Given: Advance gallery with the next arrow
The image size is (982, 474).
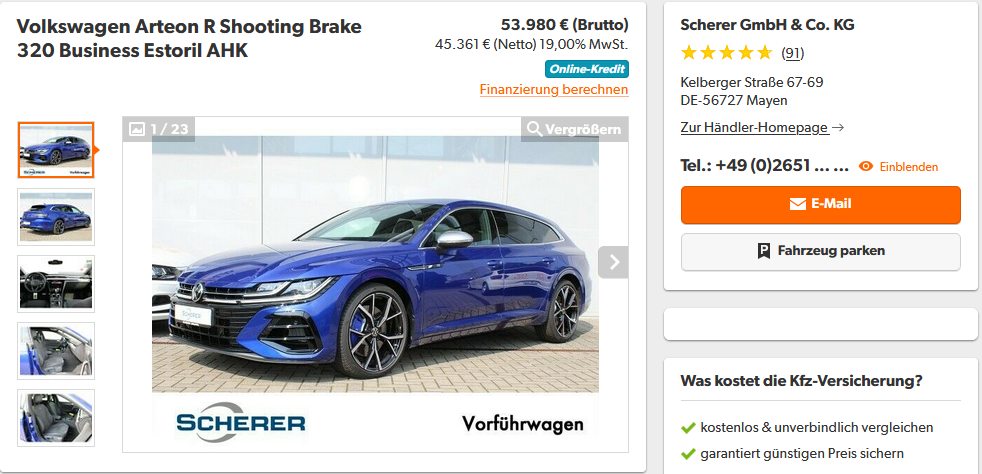Looking at the screenshot, I should [x=613, y=262].
